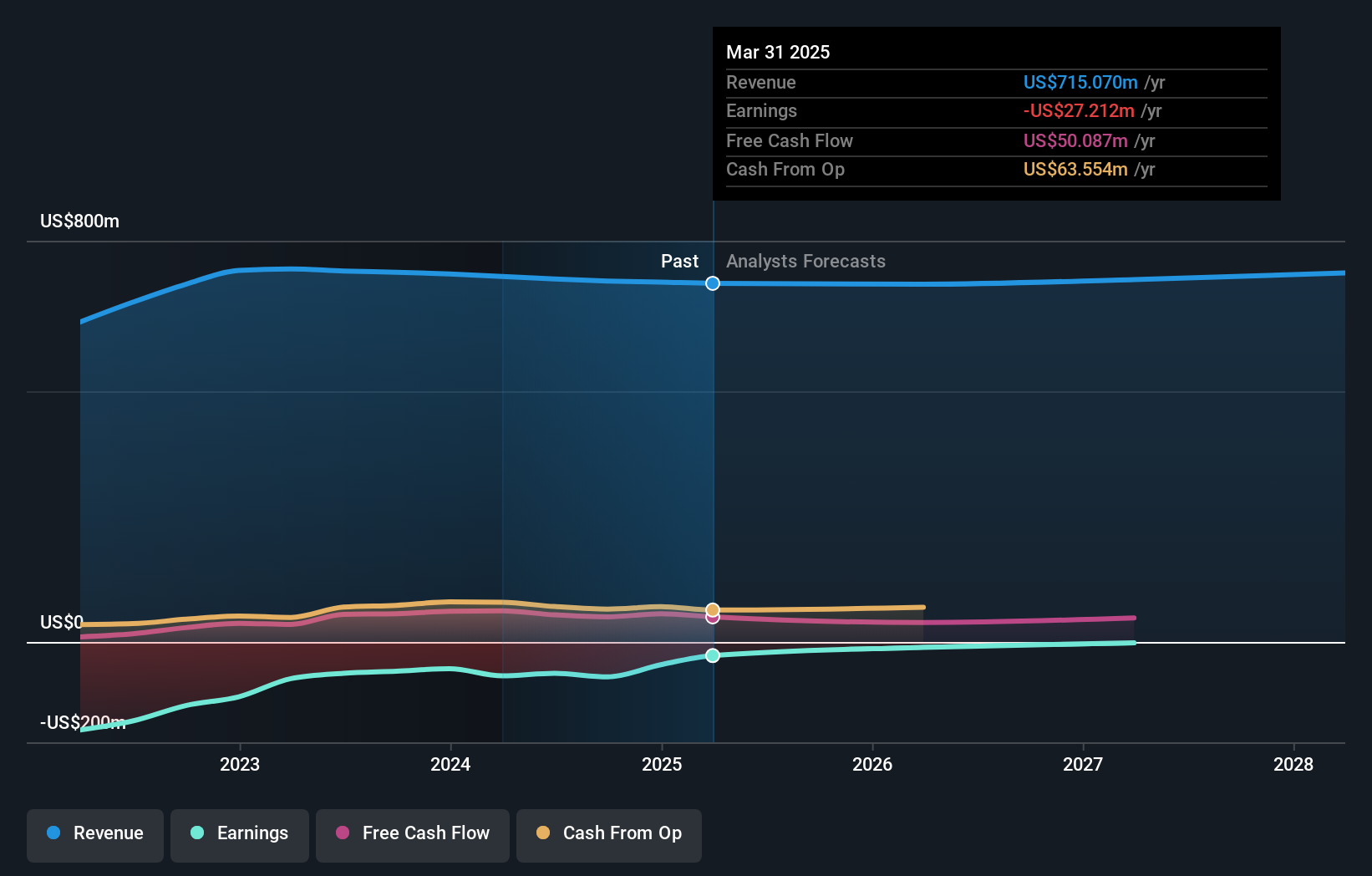
Task: Click the 'Revenue' row label in tooltip
Action: 761,82
